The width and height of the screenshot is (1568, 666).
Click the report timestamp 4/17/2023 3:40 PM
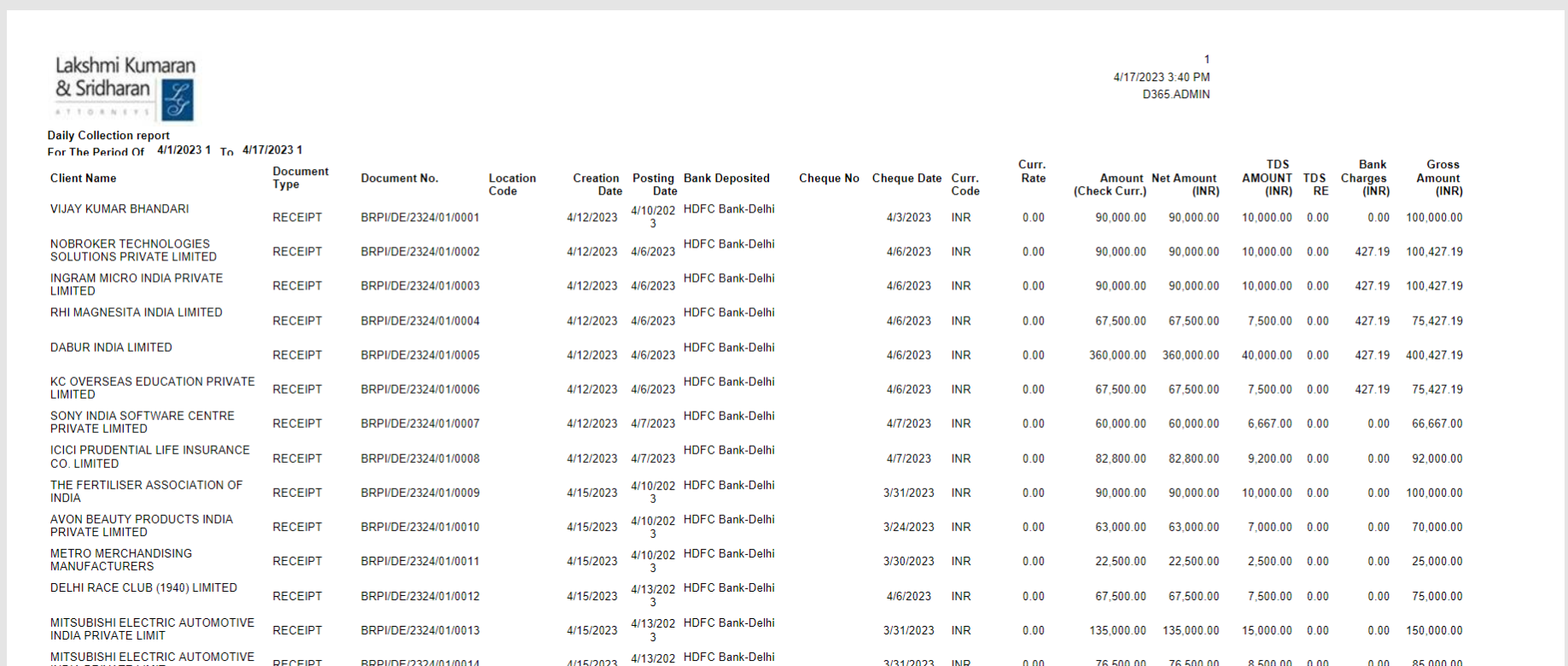(1161, 77)
